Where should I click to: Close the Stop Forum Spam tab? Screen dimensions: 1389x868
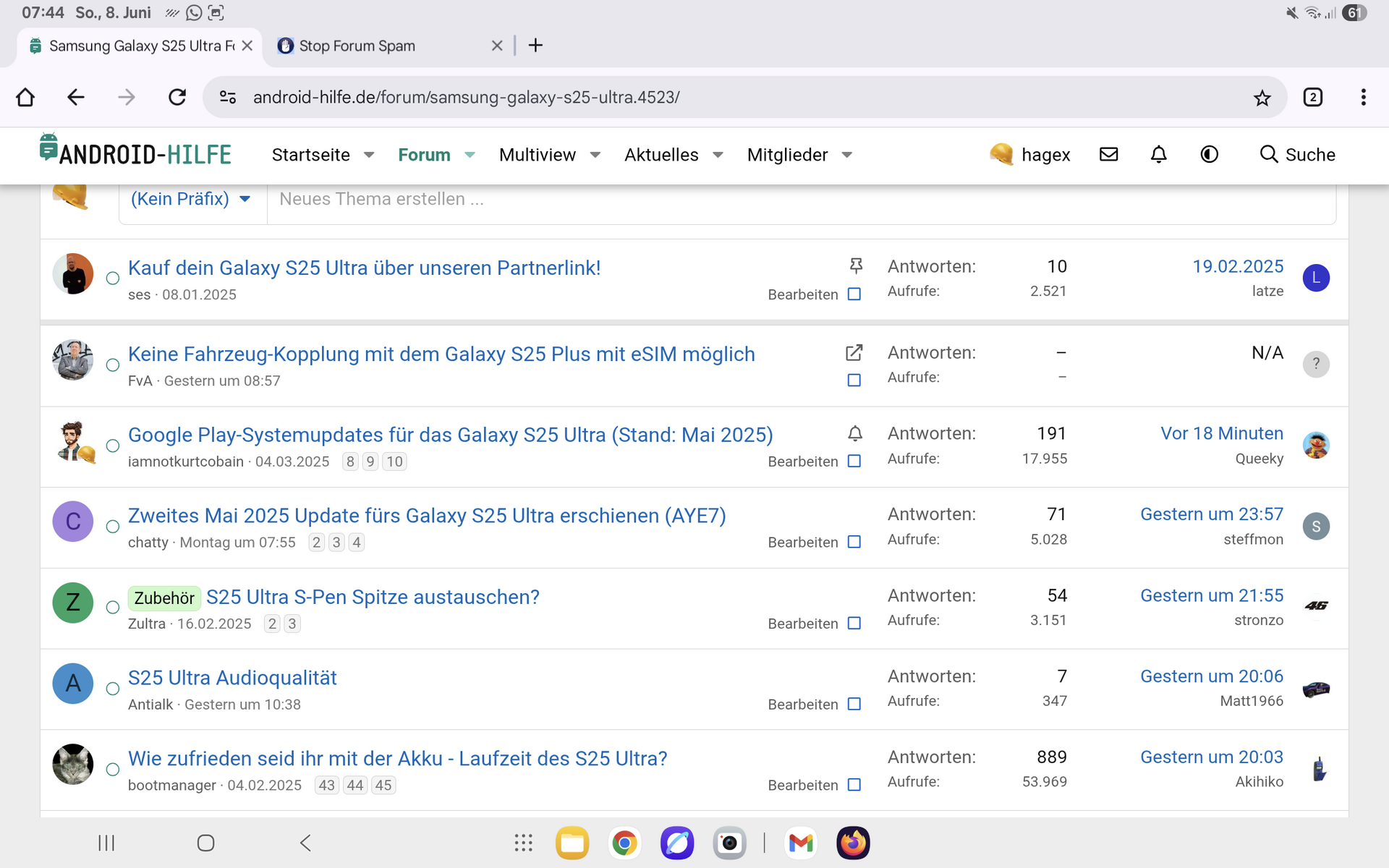(497, 46)
